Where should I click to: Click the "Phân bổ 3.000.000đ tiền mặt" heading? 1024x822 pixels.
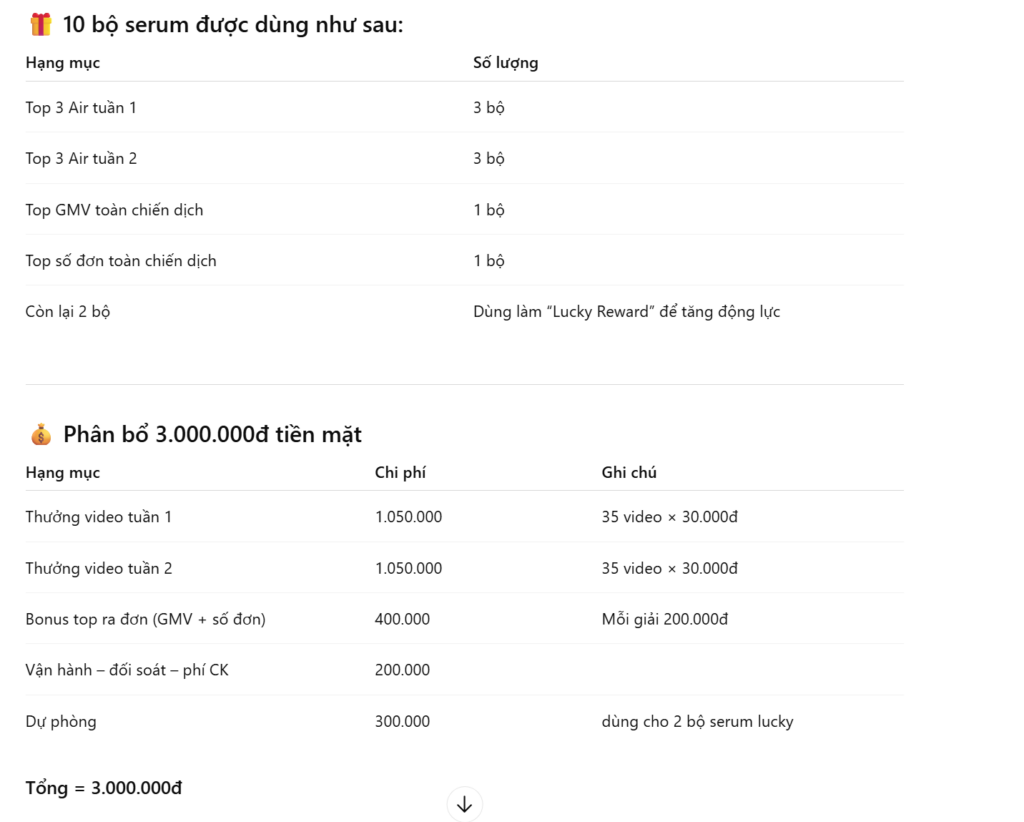pos(212,435)
